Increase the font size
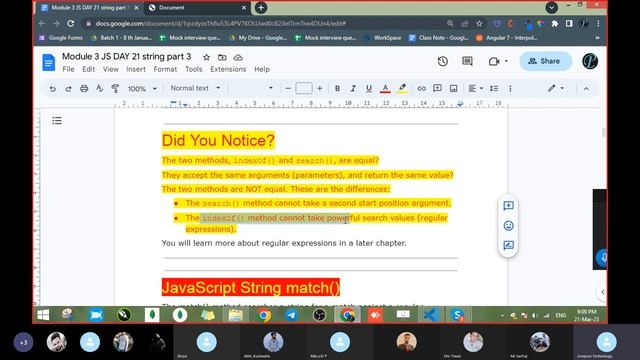640x360 pixels. (320, 88)
